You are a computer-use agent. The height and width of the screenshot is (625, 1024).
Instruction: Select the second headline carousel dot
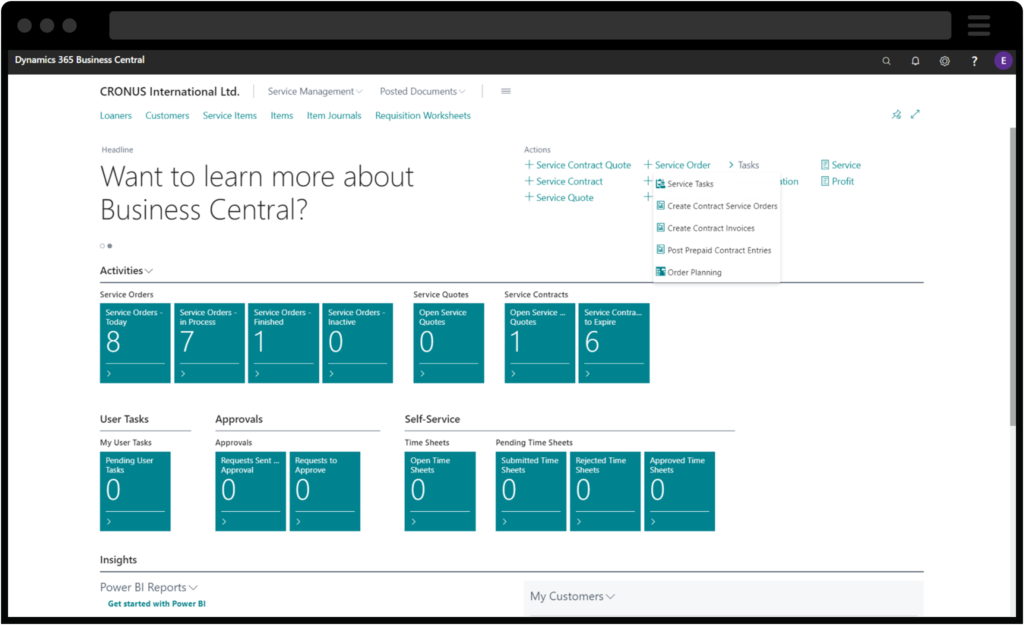tap(110, 245)
